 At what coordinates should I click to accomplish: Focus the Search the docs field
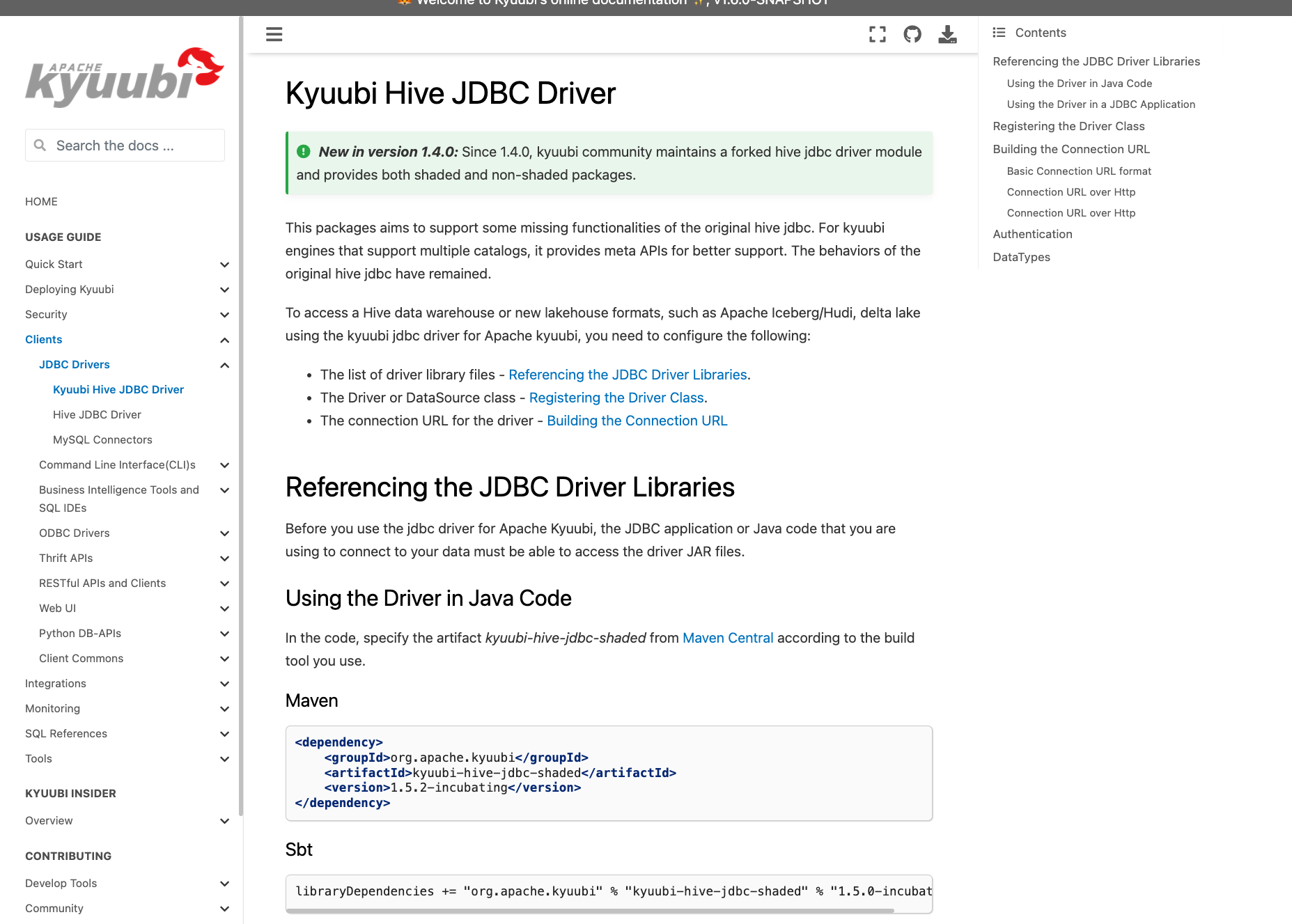pyautogui.click(x=125, y=145)
